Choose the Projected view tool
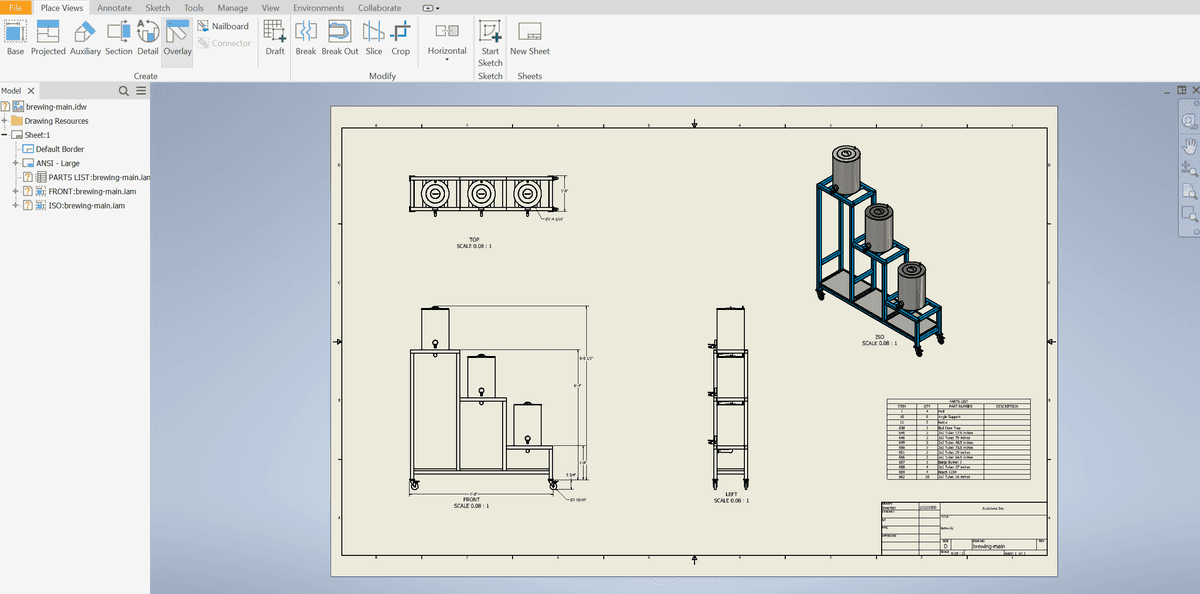The image size is (1200, 594). 48,38
